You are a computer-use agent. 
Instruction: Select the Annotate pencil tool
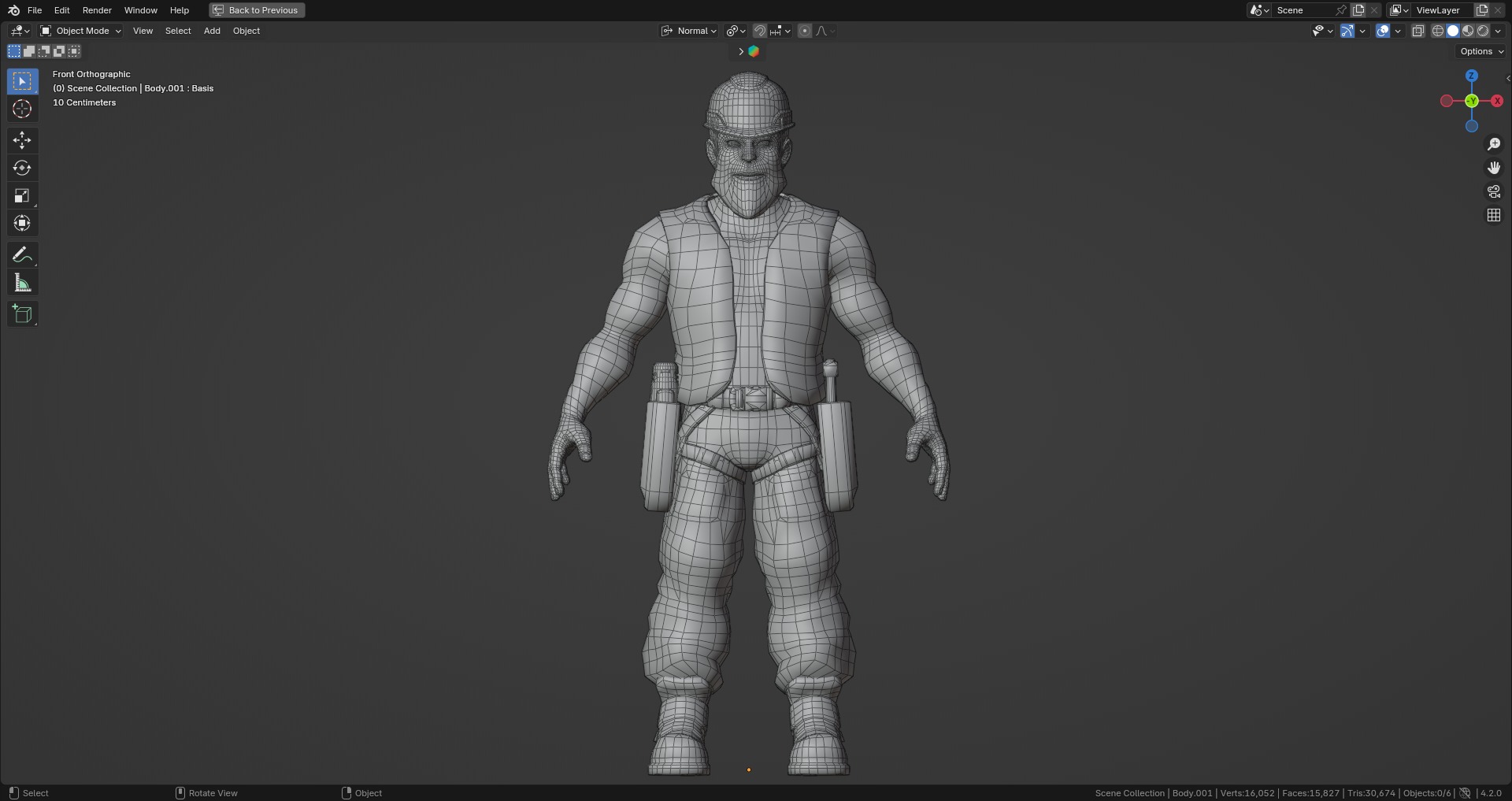(22, 254)
